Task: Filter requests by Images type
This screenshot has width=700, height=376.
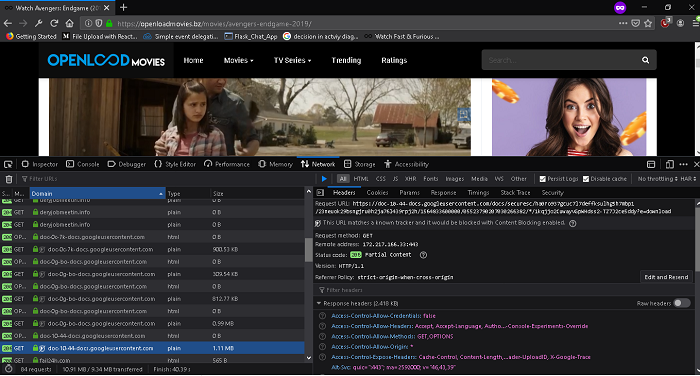Action: (x=454, y=179)
